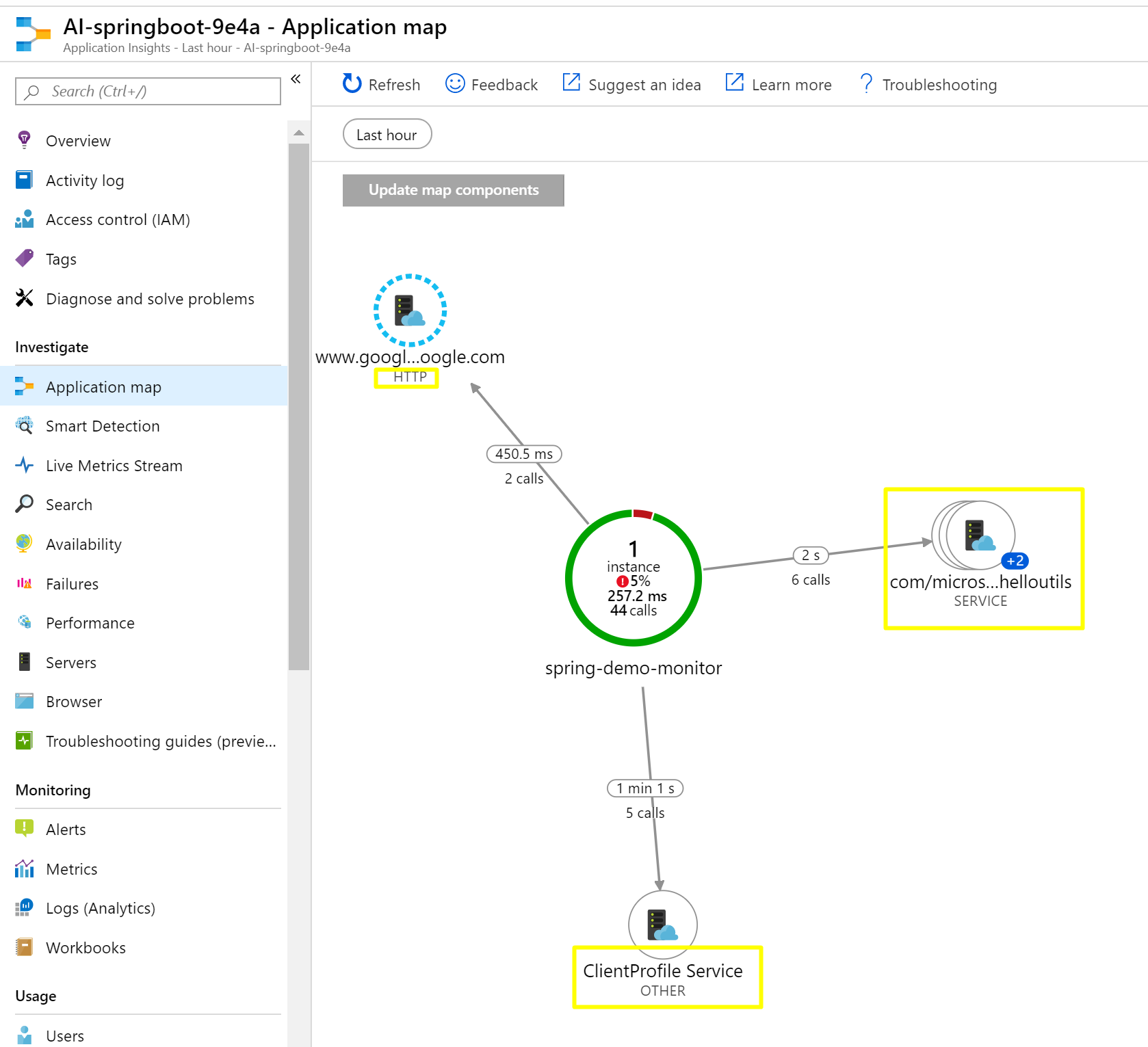
Task: Click the Troubleshooting question mark icon
Action: coord(866,83)
